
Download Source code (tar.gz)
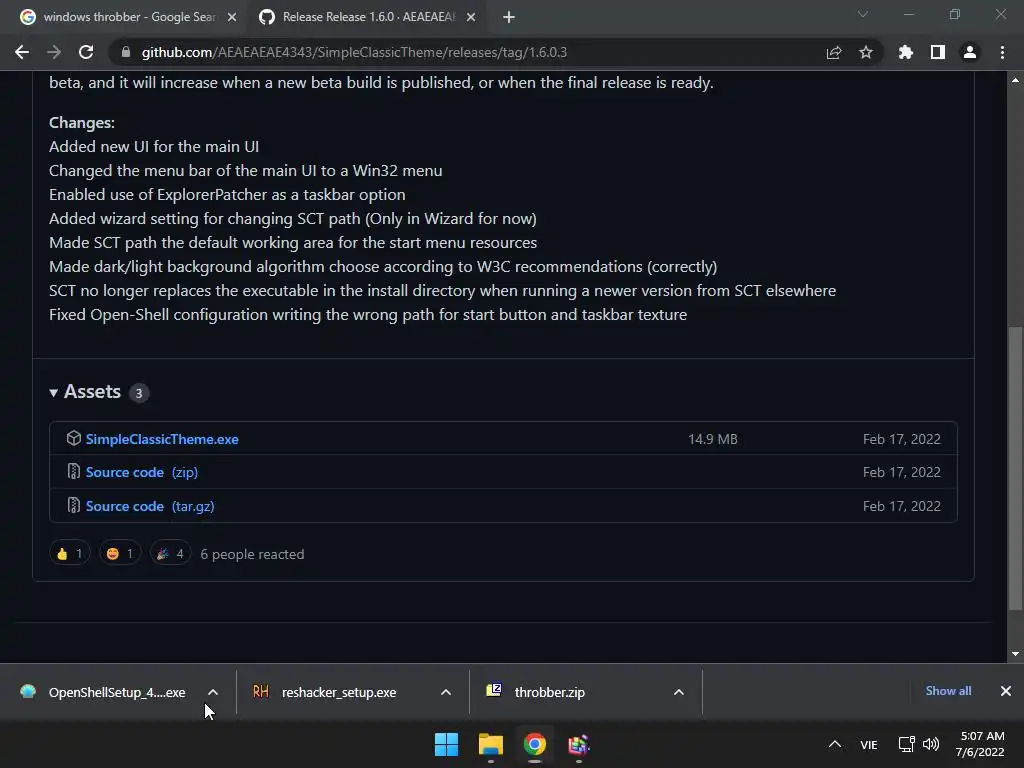point(150,506)
